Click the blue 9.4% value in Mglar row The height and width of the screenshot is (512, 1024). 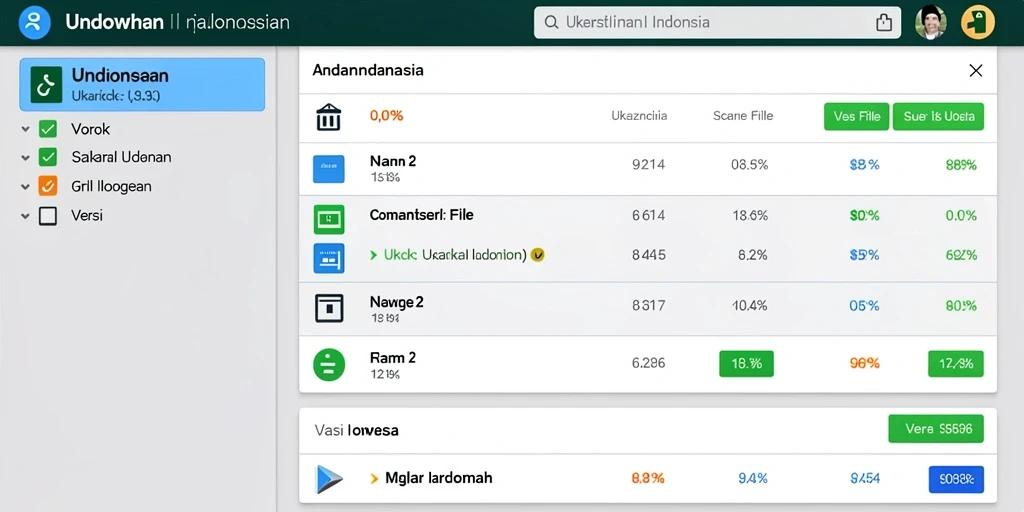point(752,479)
